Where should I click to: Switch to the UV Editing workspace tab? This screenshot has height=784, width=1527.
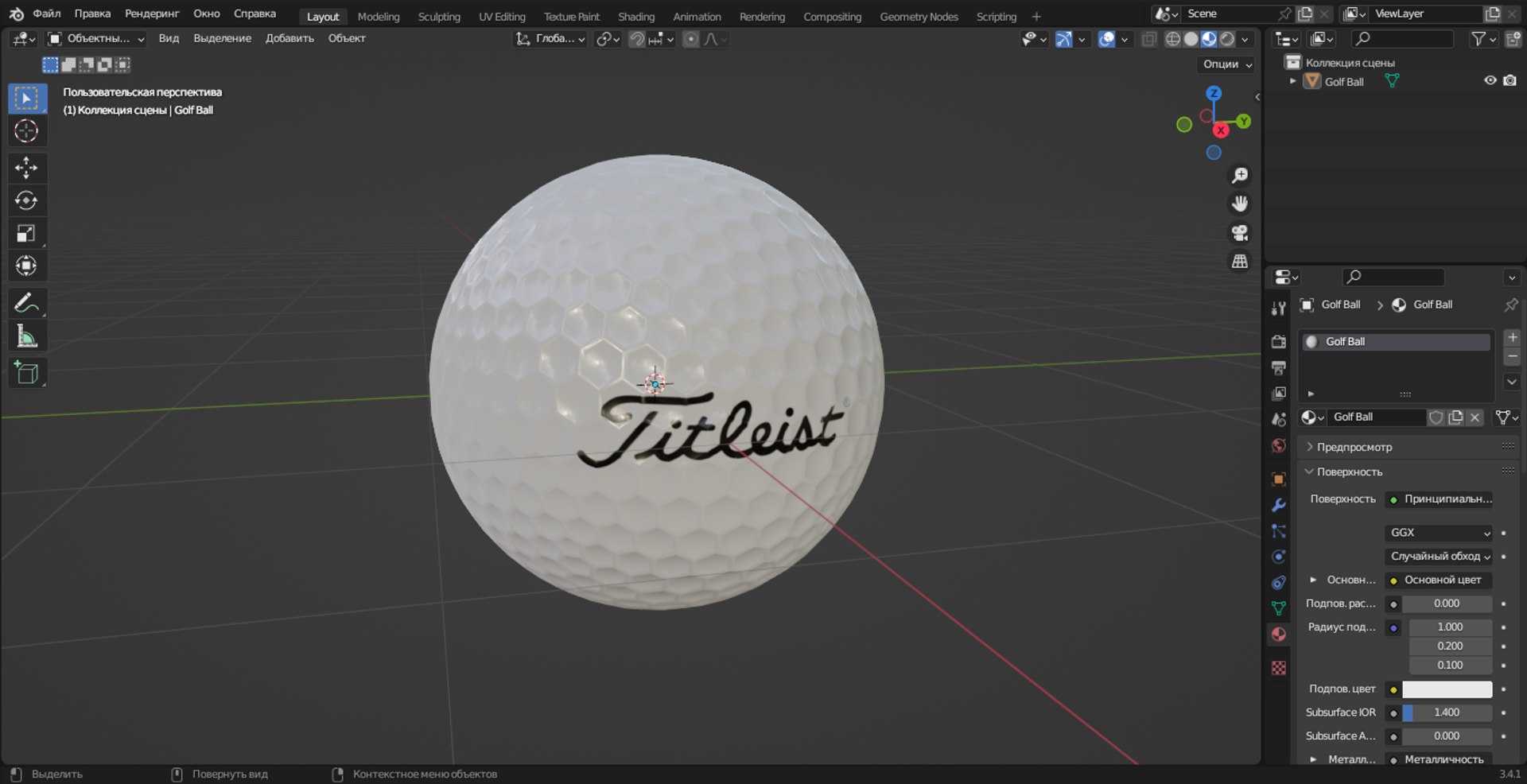[502, 17]
